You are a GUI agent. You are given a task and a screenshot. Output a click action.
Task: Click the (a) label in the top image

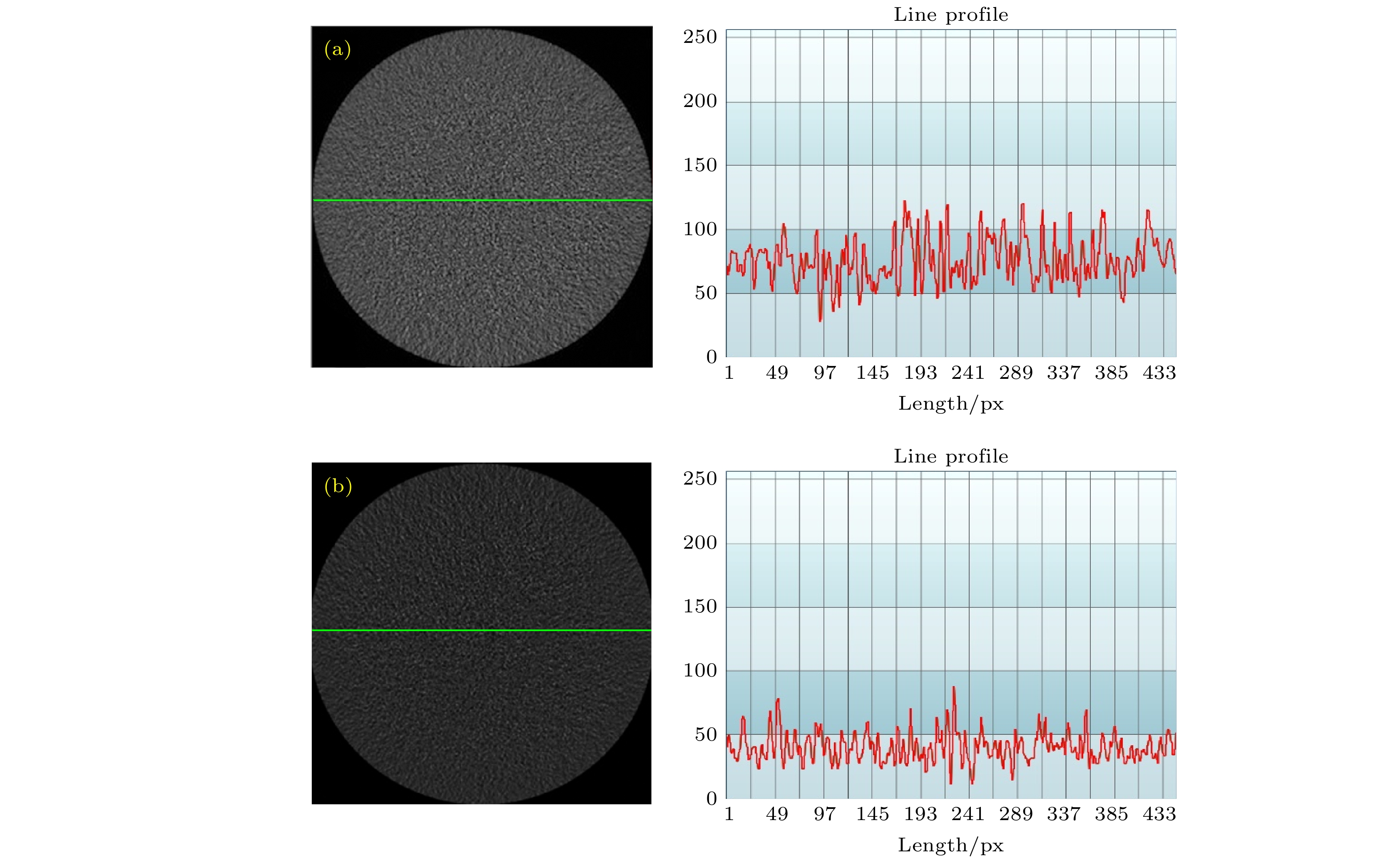click(338, 50)
